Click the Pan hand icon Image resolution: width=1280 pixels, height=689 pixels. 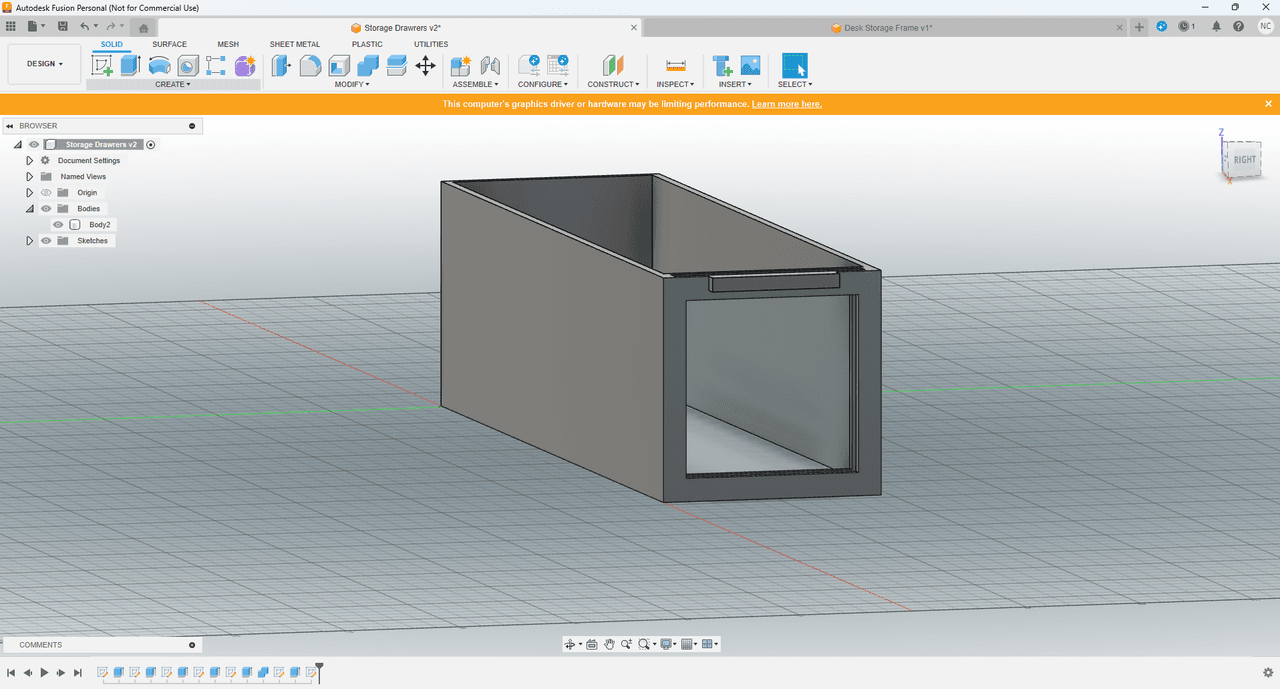point(609,644)
